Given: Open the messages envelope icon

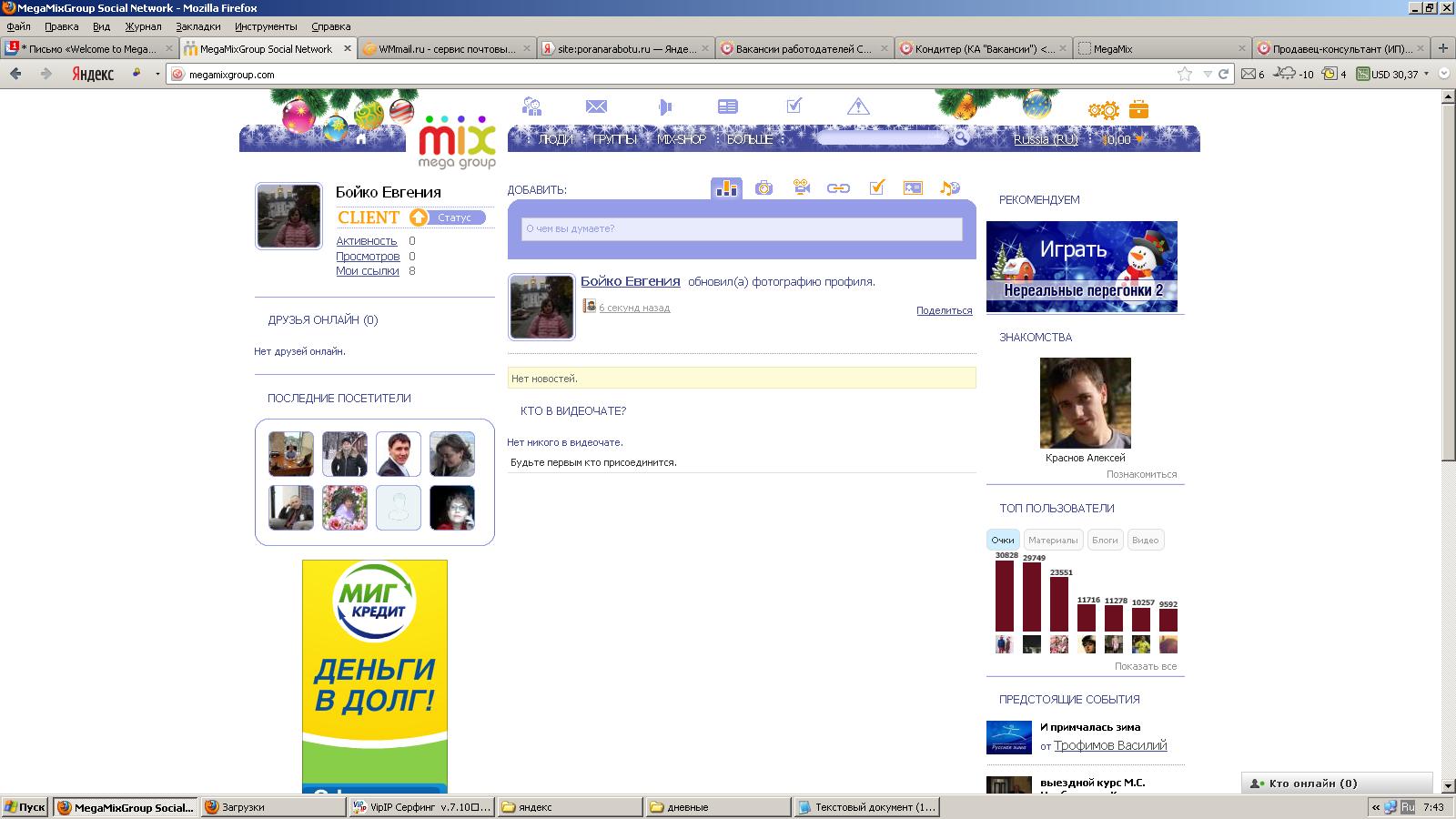Looking at the screenshot, I should pyautogui.click(x=596, y=107).
